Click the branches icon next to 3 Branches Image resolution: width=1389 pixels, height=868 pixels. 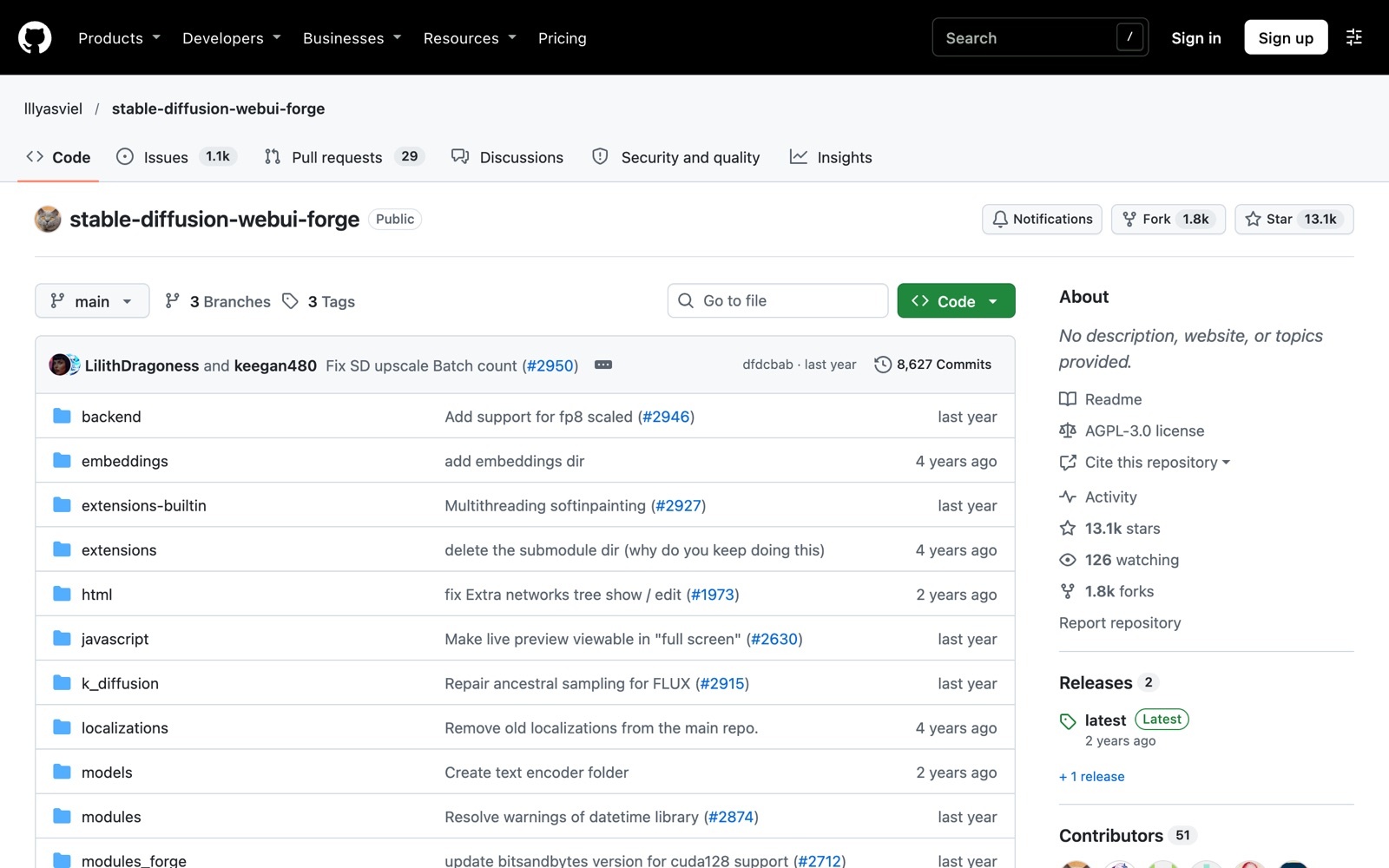pos(173,300)
